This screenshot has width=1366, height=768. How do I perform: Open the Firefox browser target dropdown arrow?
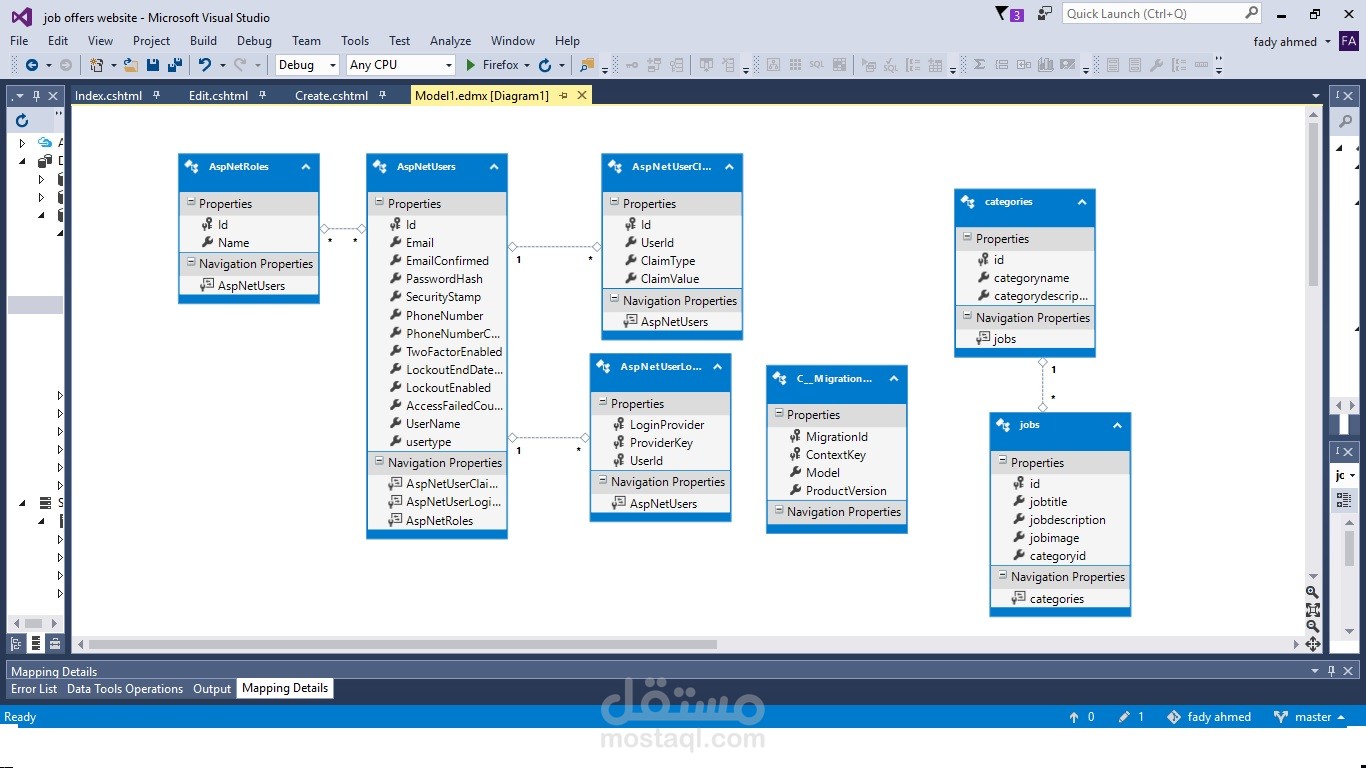pyautogui.click(x=527, y=65)
